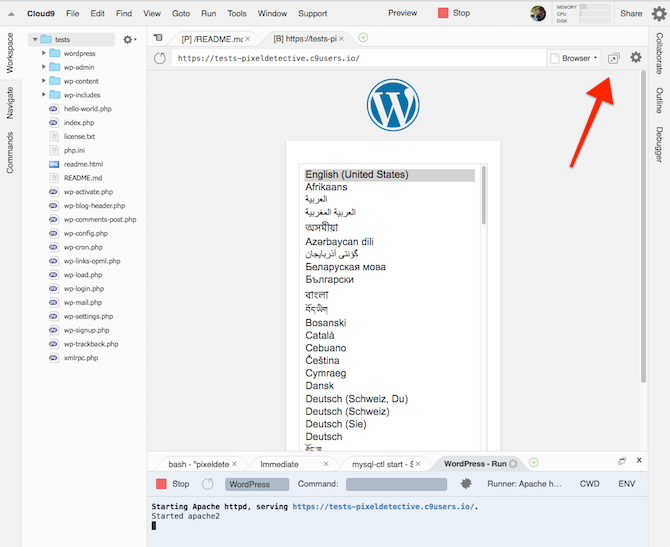Reload the preview with the refresh icon
Viewport: 670px width, 547px height.
(x=160, y=58)
